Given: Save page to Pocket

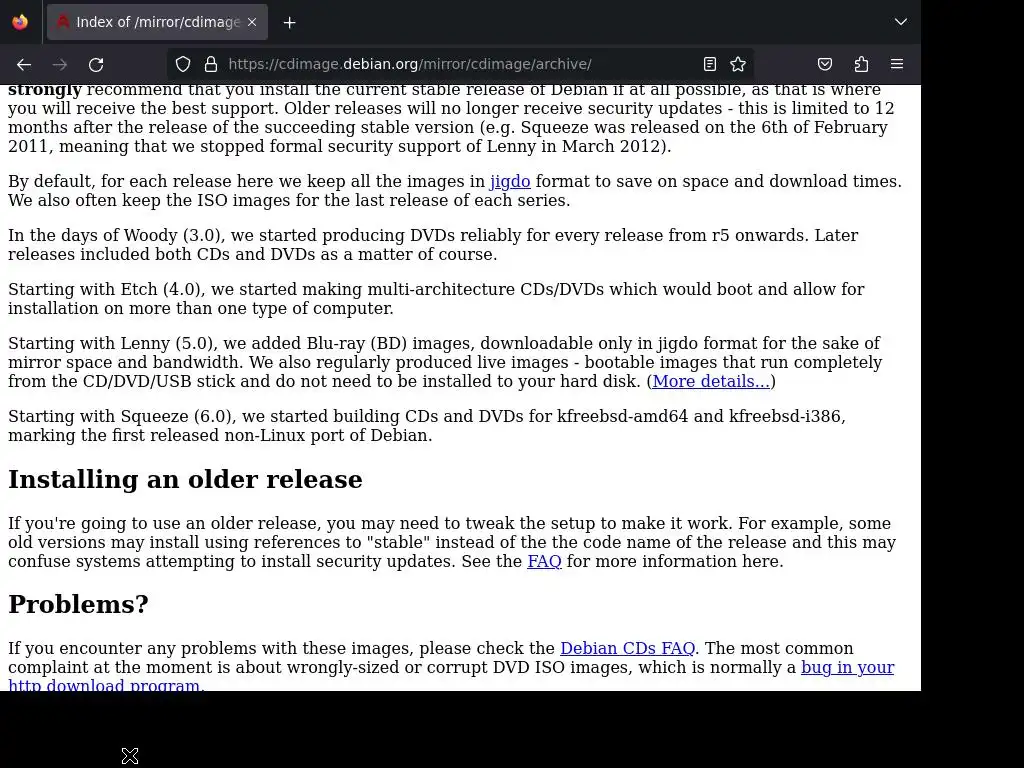Looking at the screenshot, I should click(x=825, y=64).
